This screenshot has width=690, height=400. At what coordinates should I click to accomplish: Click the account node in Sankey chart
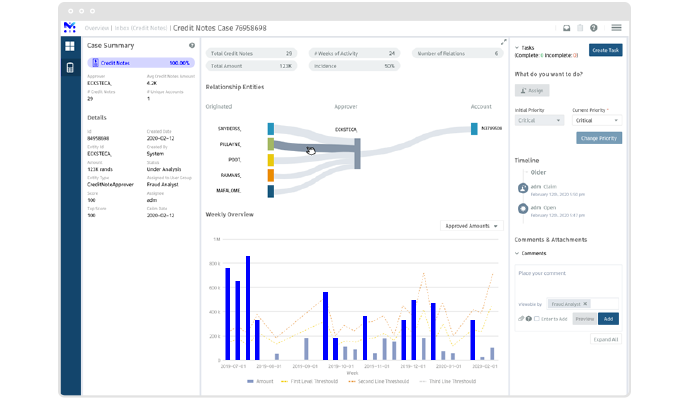coord(474,128)
